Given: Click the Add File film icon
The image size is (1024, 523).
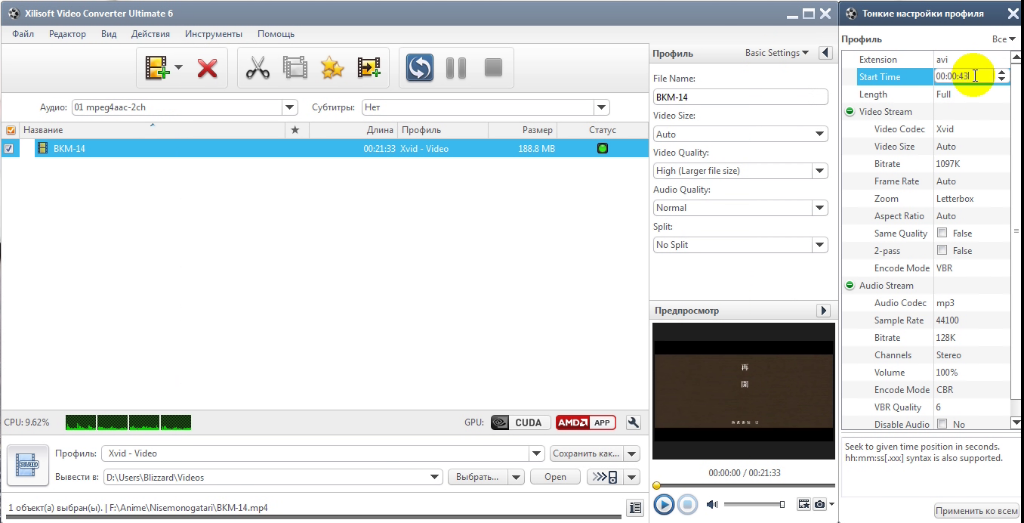Looking at the screenshot, I should (x=157, y=67).
